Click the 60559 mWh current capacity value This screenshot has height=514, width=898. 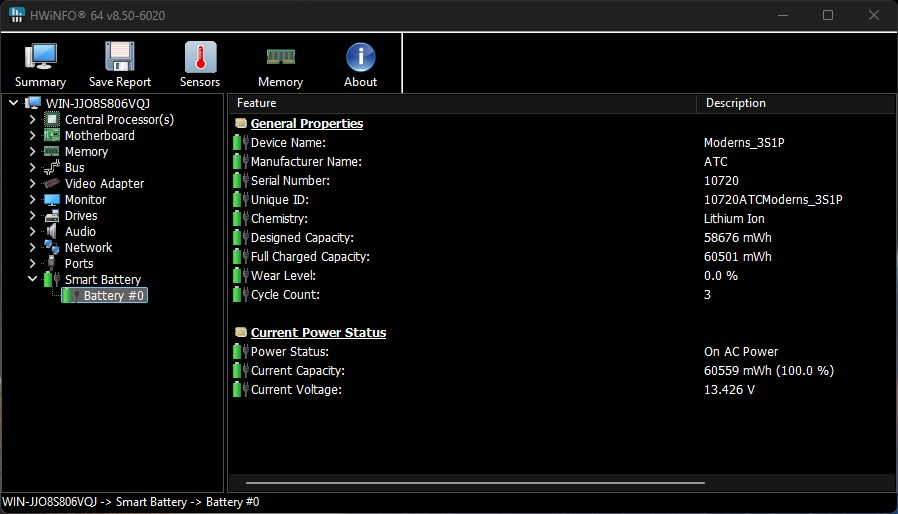pyautogui.click(x=769, y=371)
